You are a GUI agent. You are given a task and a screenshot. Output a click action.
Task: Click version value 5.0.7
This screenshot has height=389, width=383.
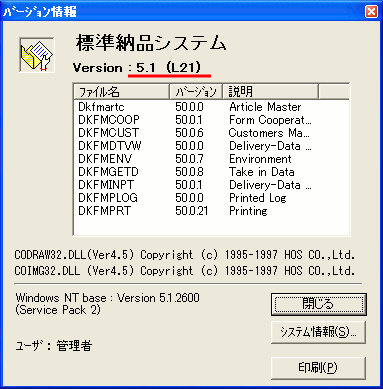coord(189,159)
